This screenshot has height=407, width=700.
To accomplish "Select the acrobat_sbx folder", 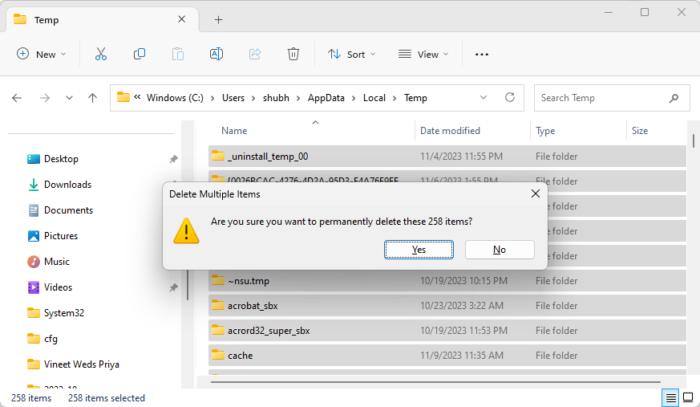I will click(x=447, y=306).
